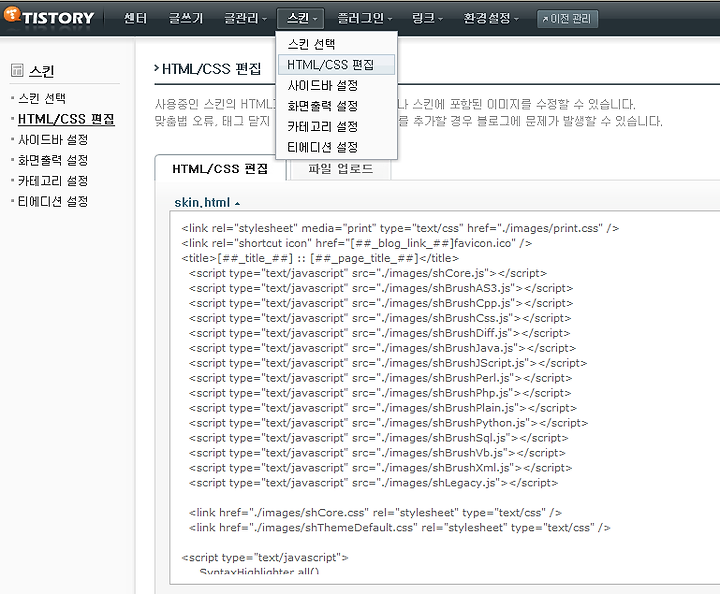This screenshot has width=720, height=594.
Task: Choose 화면출력 설정 in the dropdown menu
Action: [336, 106]
